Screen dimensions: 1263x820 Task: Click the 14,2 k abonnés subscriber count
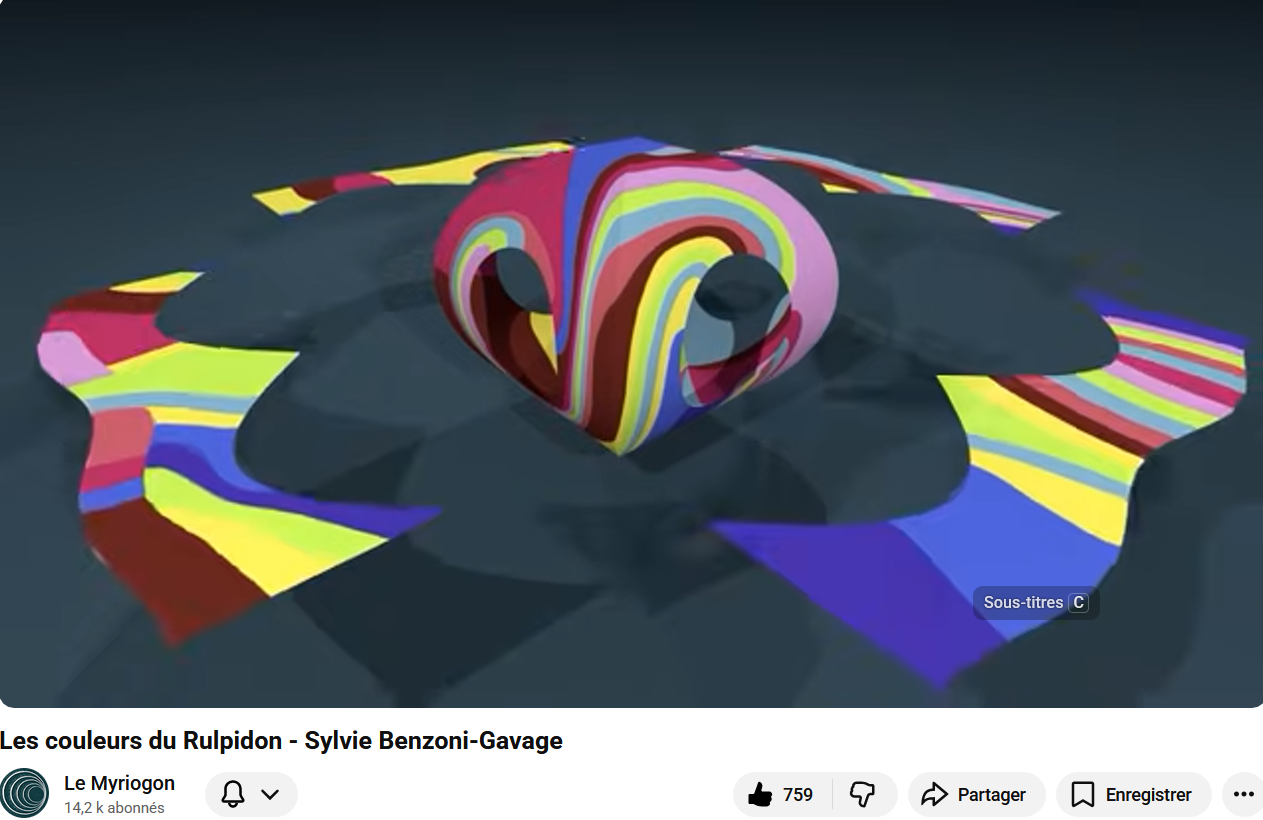114,808
